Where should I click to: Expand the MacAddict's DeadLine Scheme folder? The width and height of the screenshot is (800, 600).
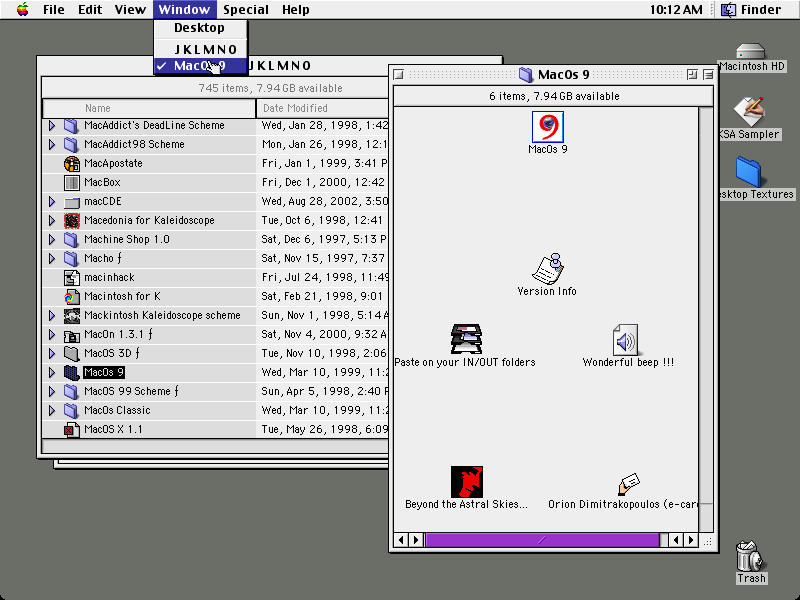coord(52,126)
